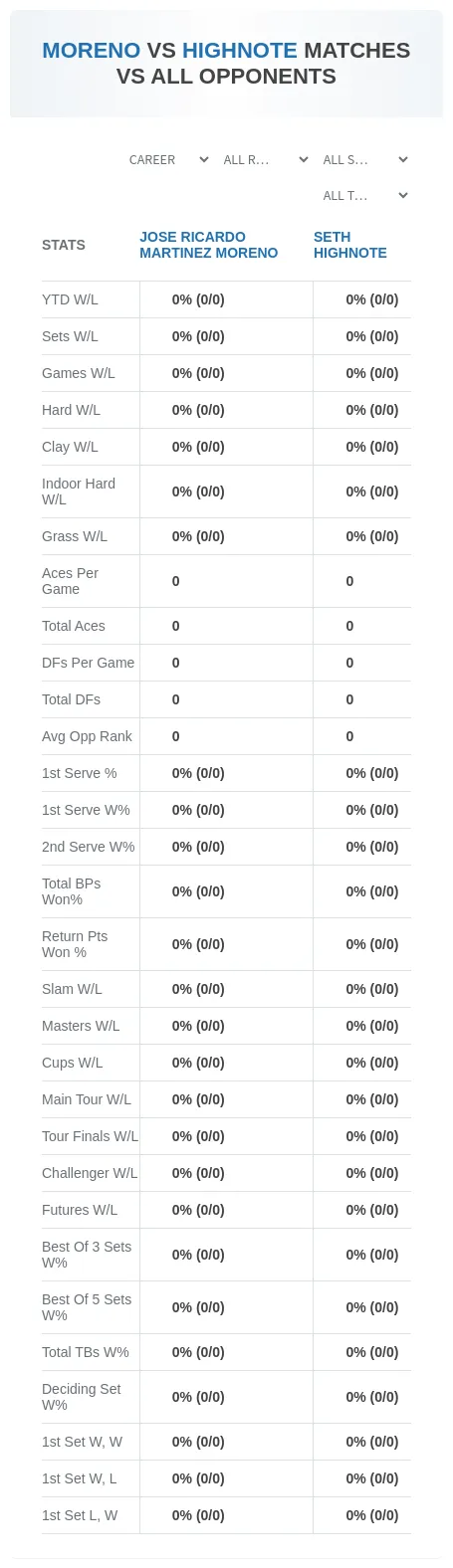Click the 1st Set L, W row label

pos(80,1515)
